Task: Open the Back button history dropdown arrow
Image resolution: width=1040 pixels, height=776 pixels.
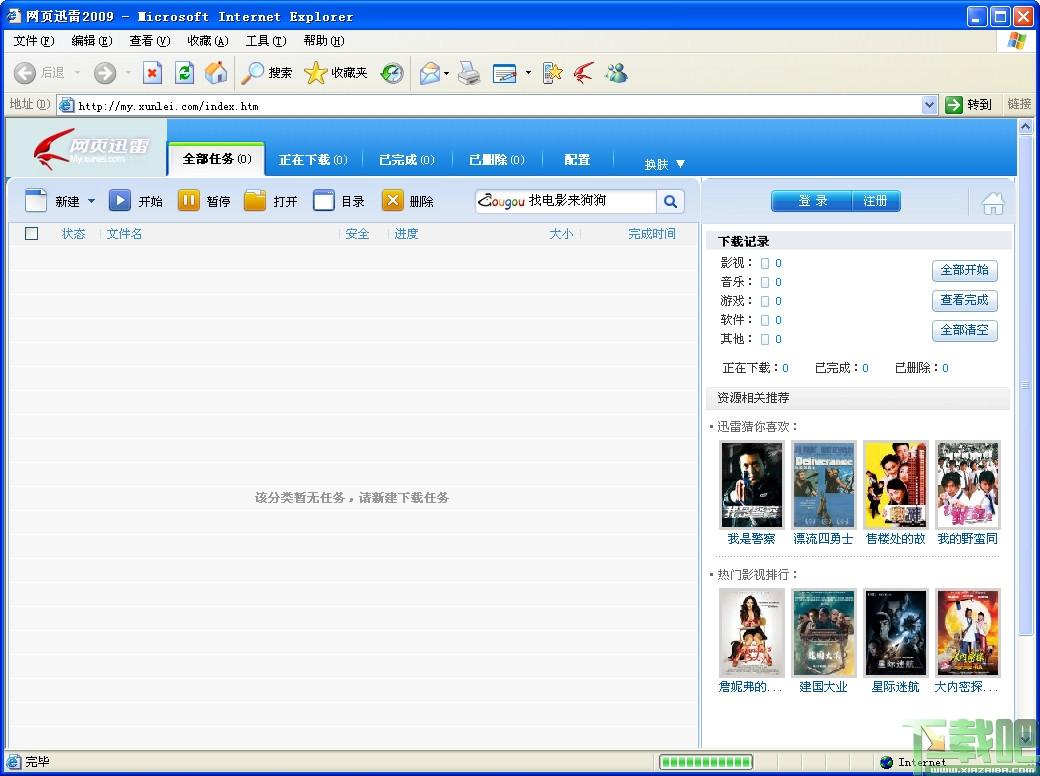Action: [77, 72]
